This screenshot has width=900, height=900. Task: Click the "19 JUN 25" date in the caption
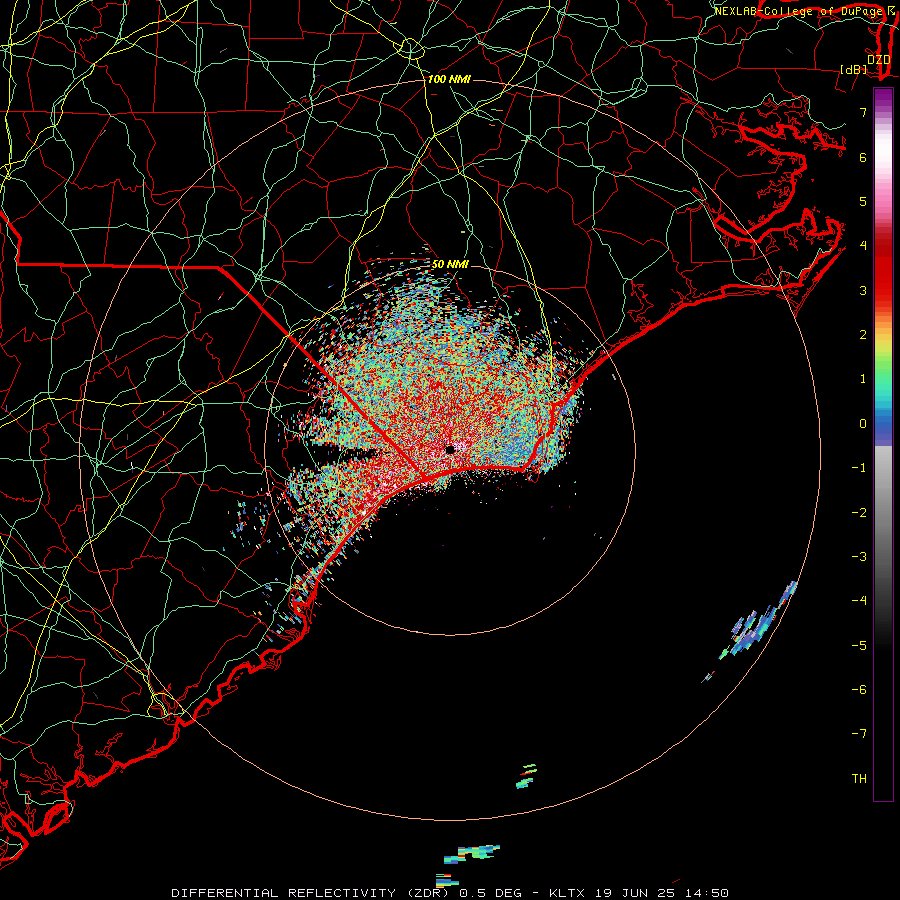click(x=633, y=893)
